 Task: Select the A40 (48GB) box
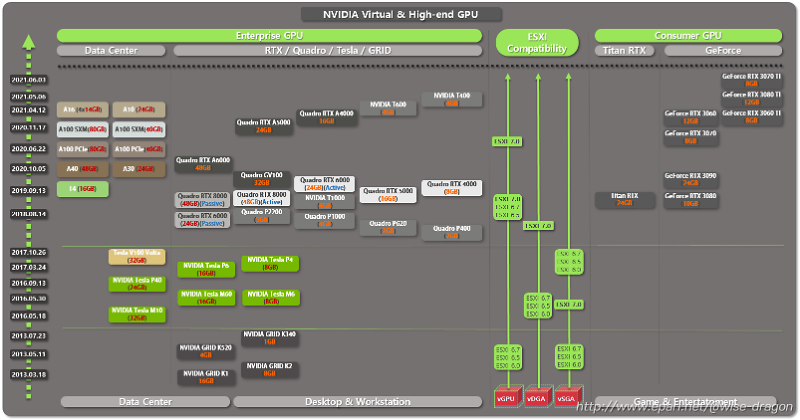coord(83,169)
